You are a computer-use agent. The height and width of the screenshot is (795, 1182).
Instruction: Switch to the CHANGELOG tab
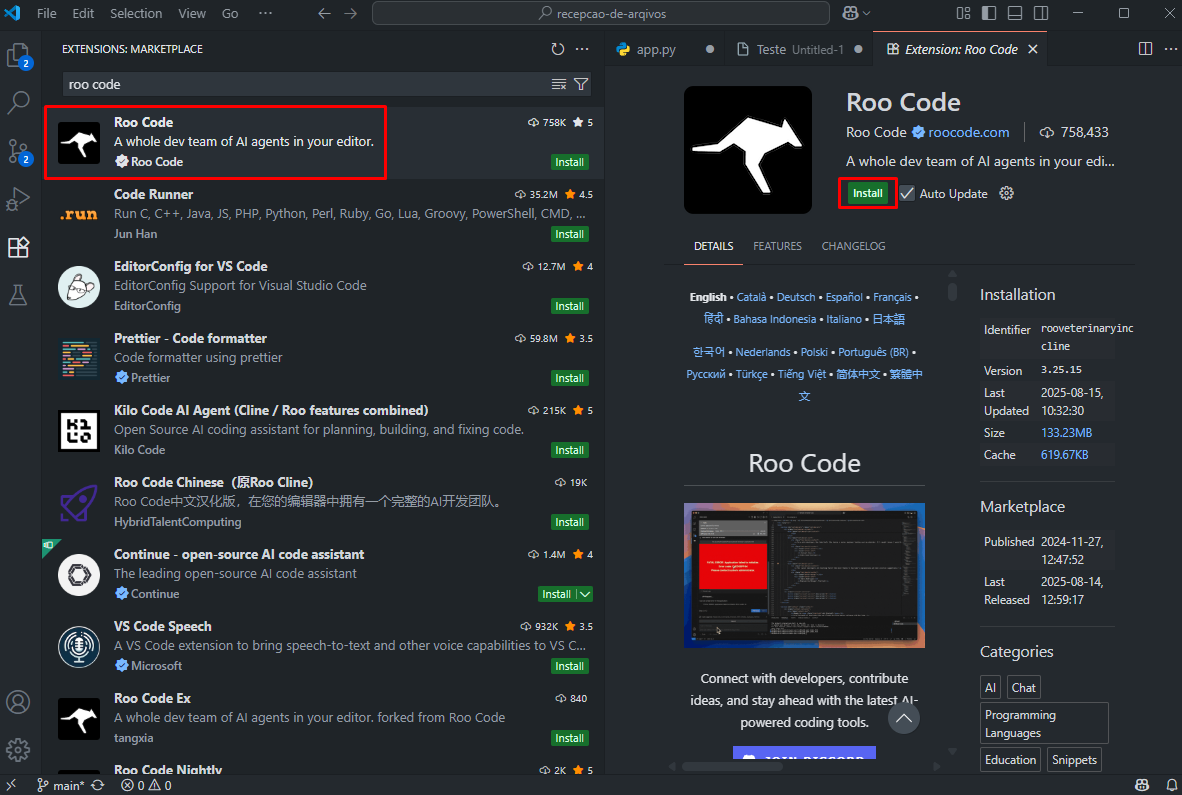click(x=853, y=246)
